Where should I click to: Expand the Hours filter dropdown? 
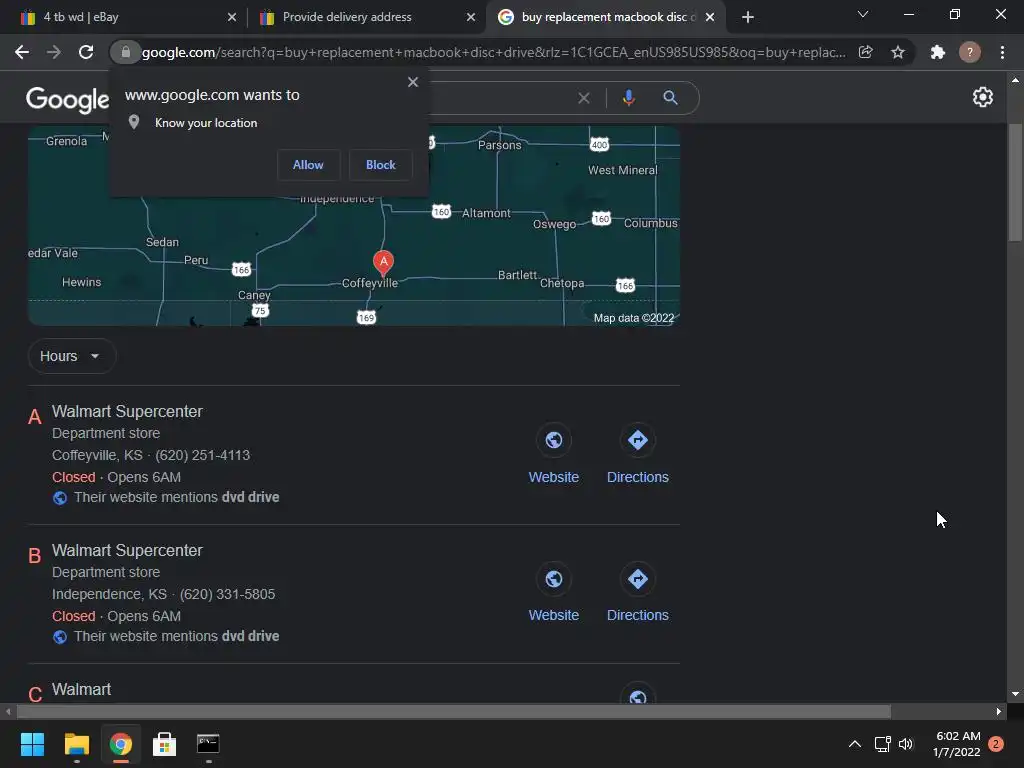click(x=72, y=356)
